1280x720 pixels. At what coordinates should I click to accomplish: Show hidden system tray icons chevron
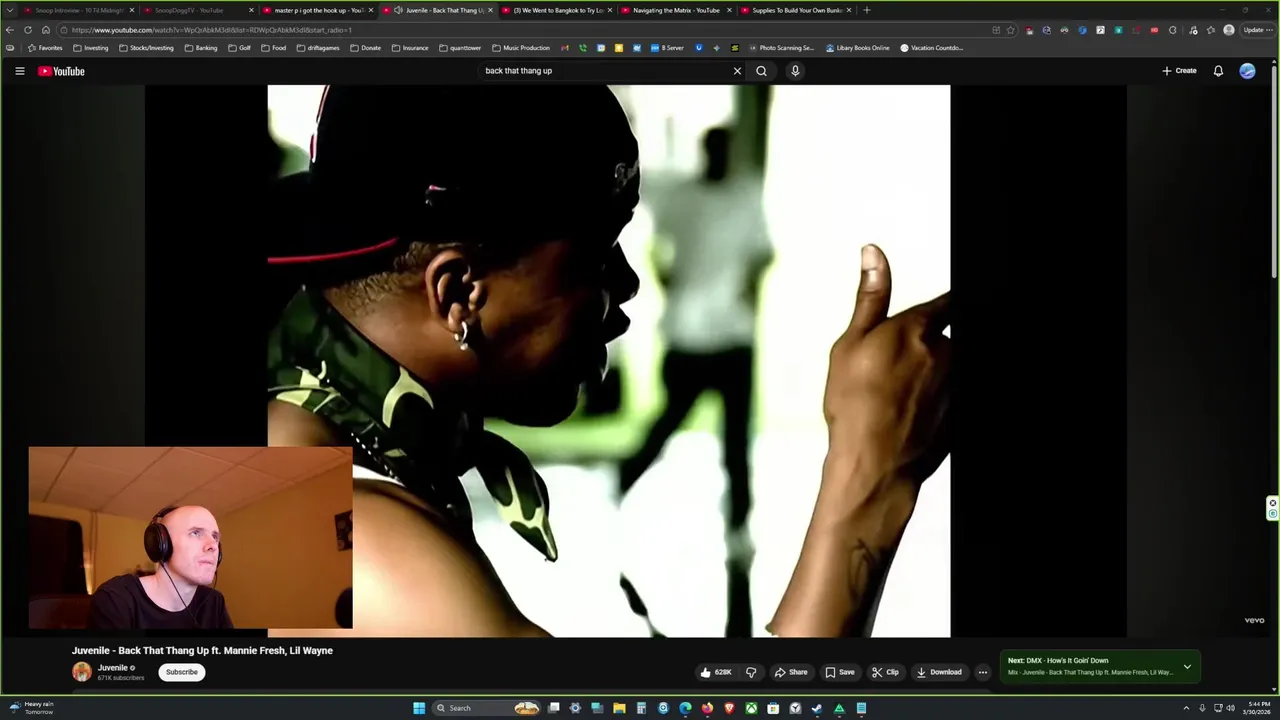[1186, 708]
